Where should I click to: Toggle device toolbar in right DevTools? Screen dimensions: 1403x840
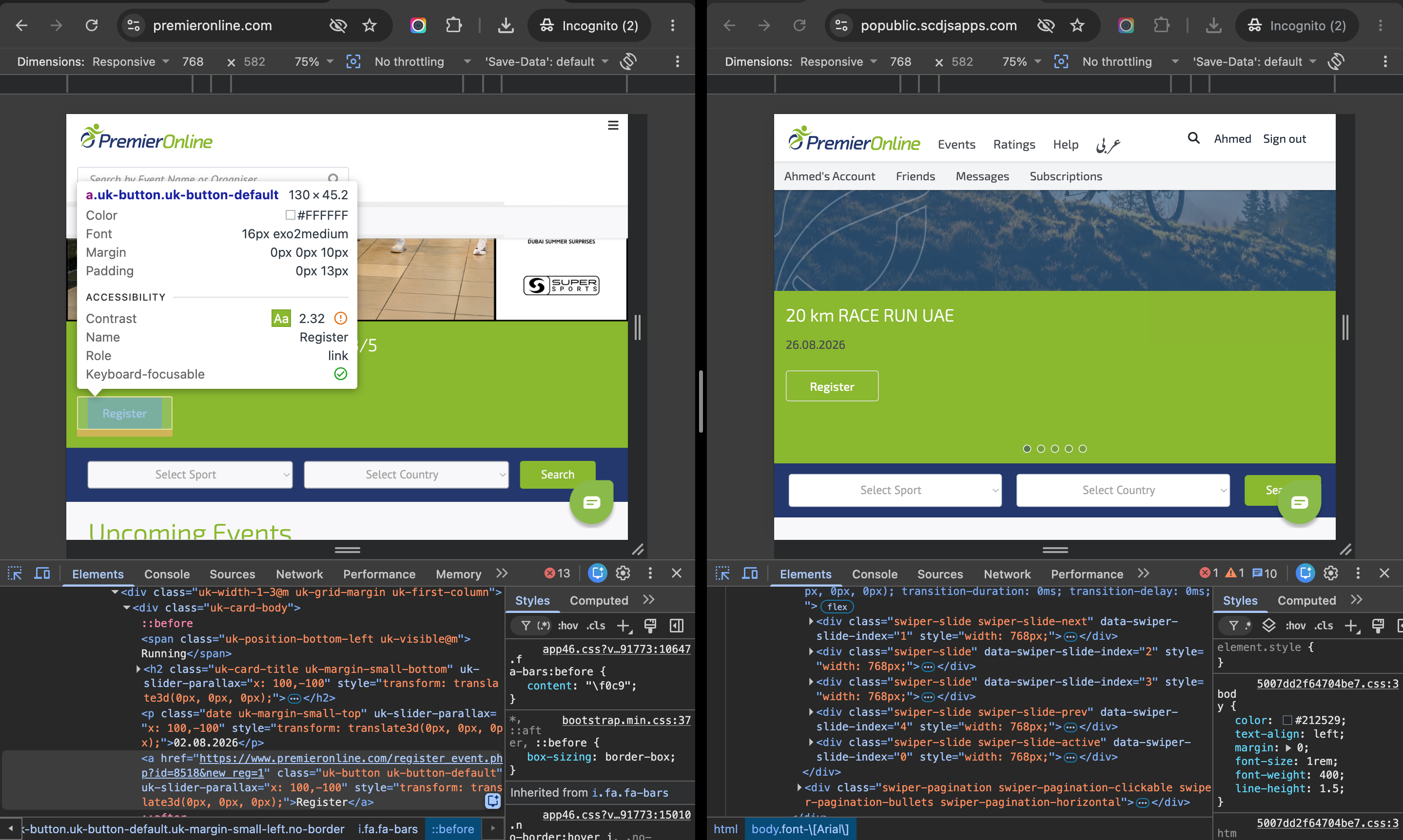click(750, 573)
